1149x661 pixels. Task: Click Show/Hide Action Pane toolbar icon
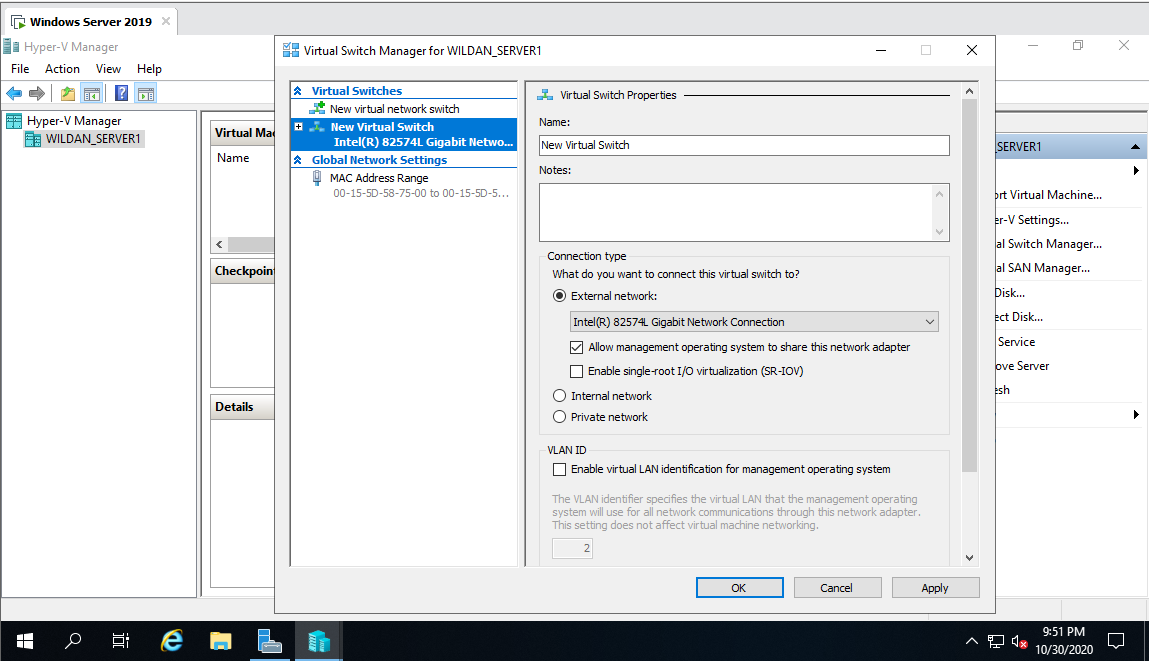(146, 93)
